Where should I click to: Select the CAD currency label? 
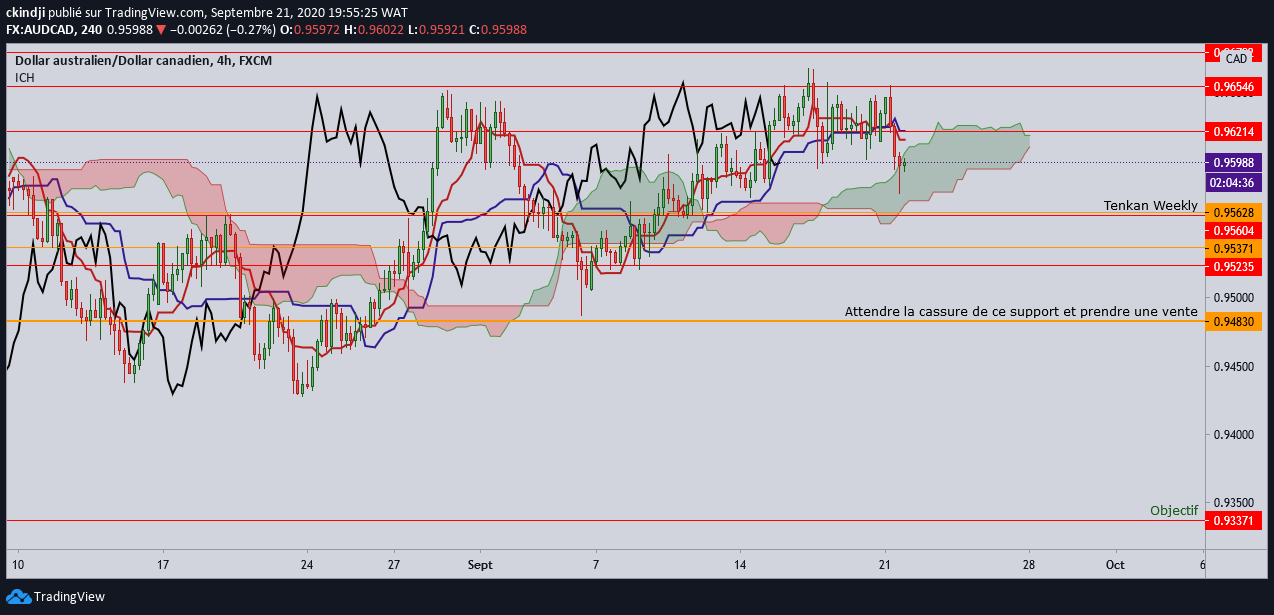tap(1236, 59)
